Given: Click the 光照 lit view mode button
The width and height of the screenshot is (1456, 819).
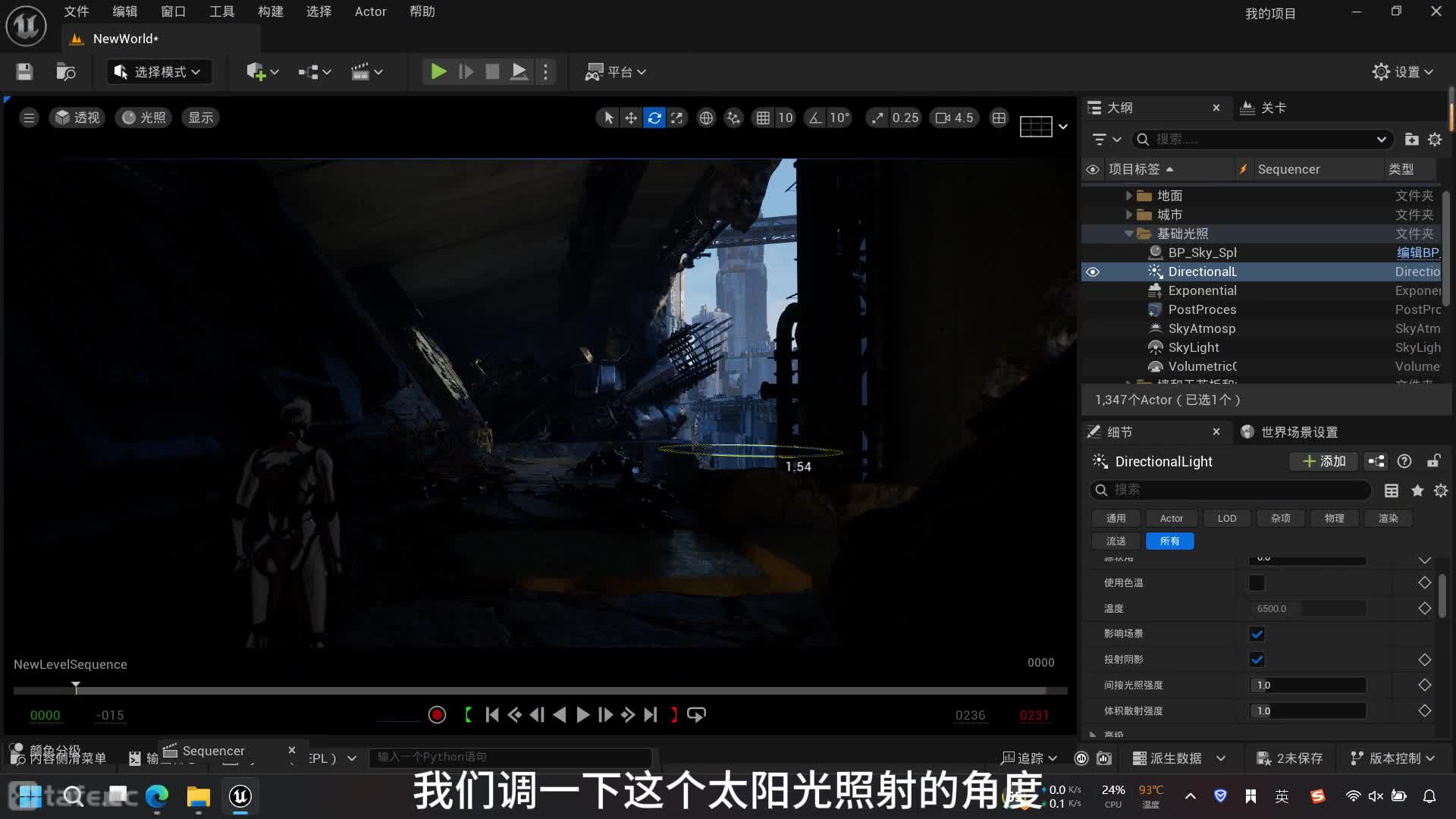Looking at the screenshot, I should pos(143,118).
